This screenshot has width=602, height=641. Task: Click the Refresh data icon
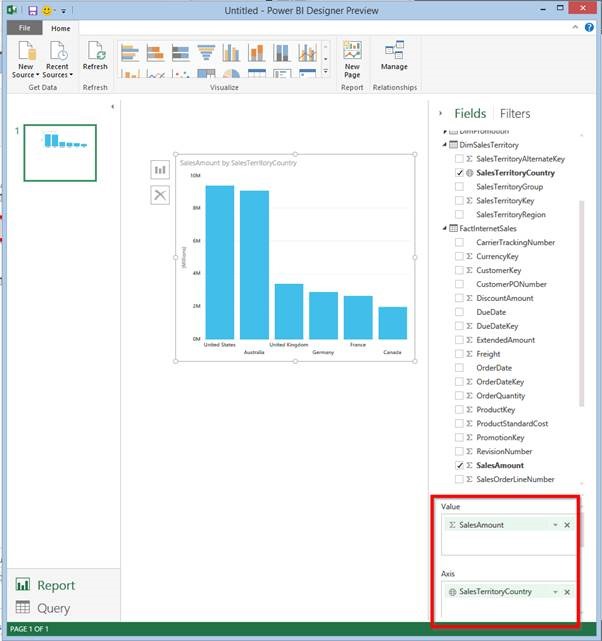point(96,51)
